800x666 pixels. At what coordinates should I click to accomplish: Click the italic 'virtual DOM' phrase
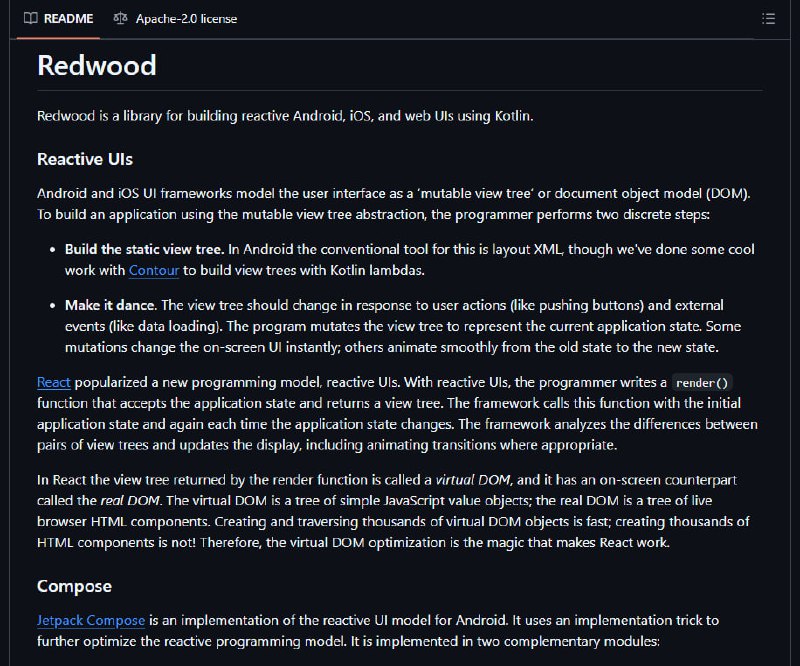(472, 480)
